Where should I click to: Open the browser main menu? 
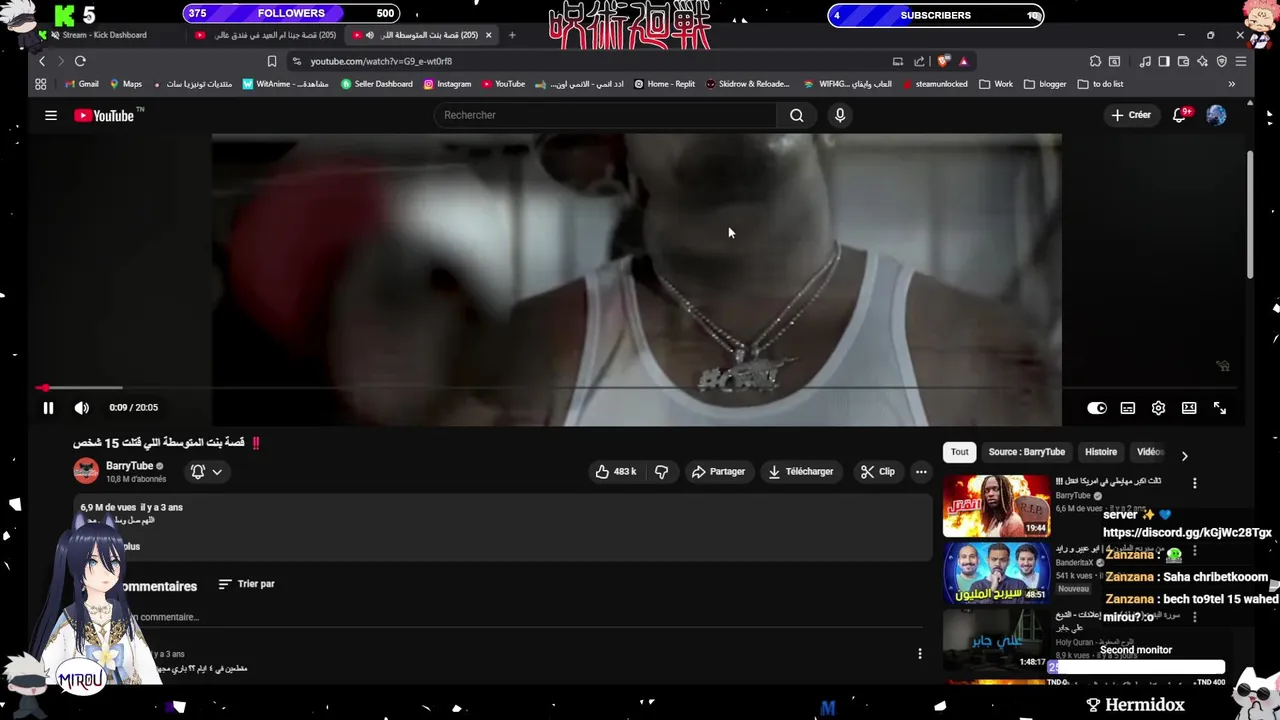(x=1240, y=61)
